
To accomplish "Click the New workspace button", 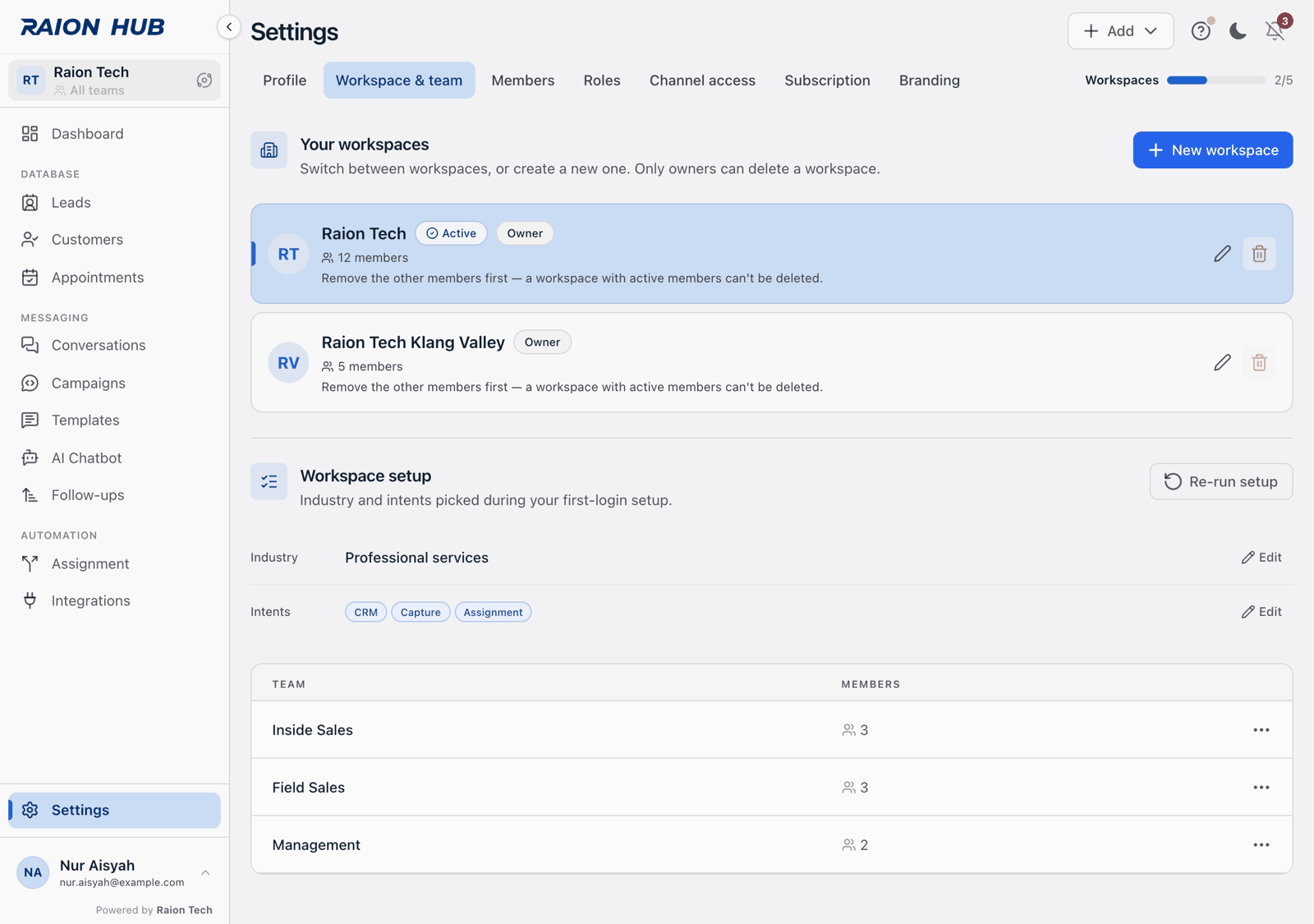I will (1213, 150).
